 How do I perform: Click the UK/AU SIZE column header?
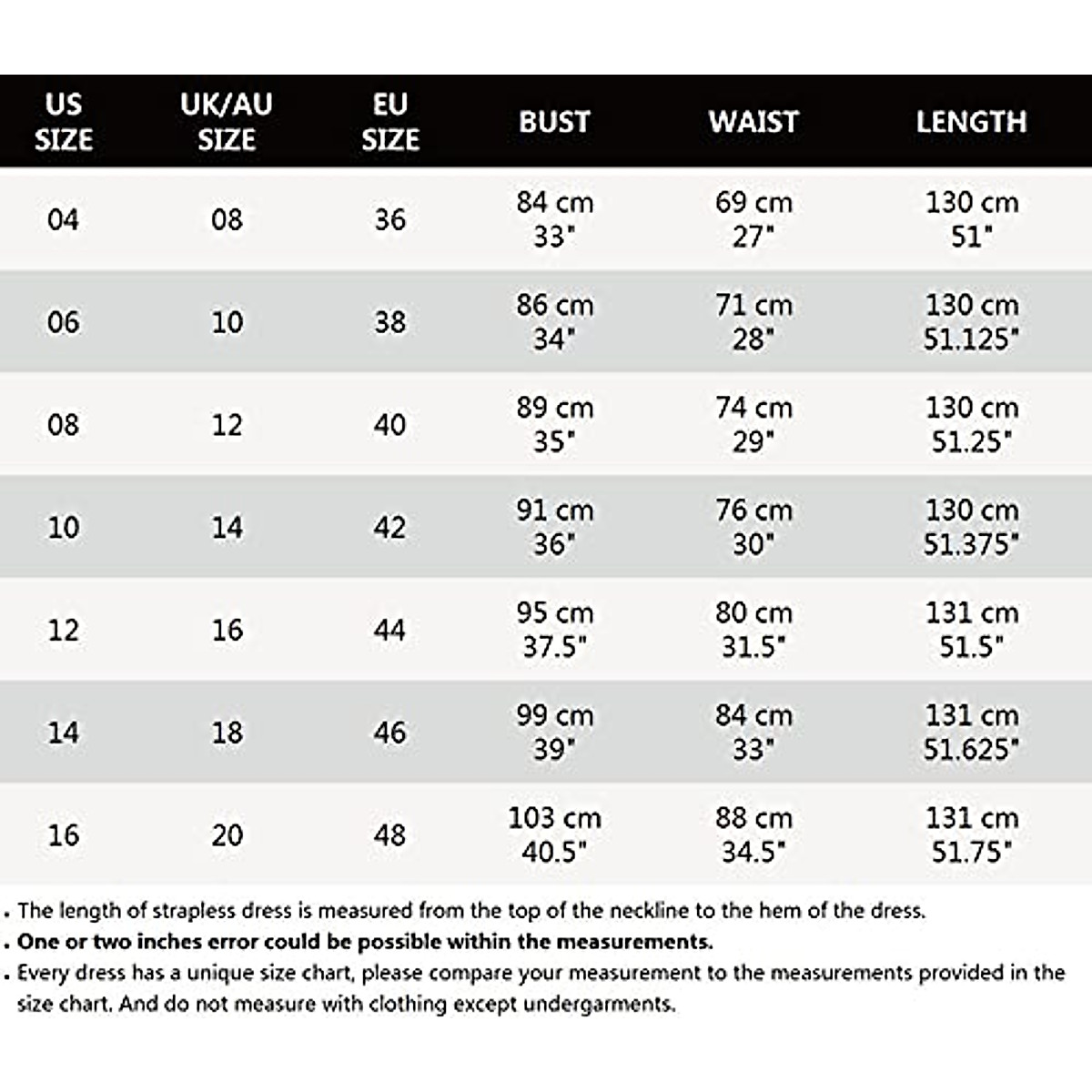tap(227, 122)
